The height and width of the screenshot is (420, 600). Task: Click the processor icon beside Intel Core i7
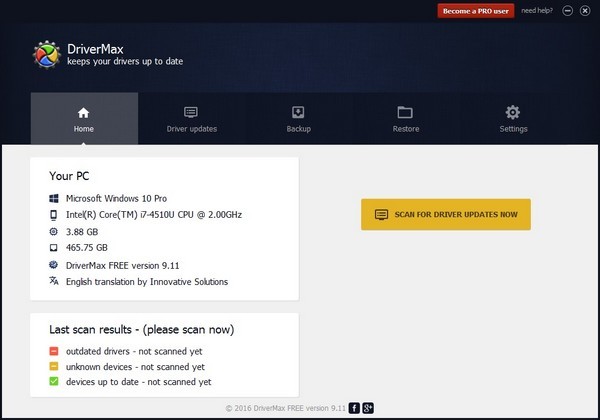[54, 215]
